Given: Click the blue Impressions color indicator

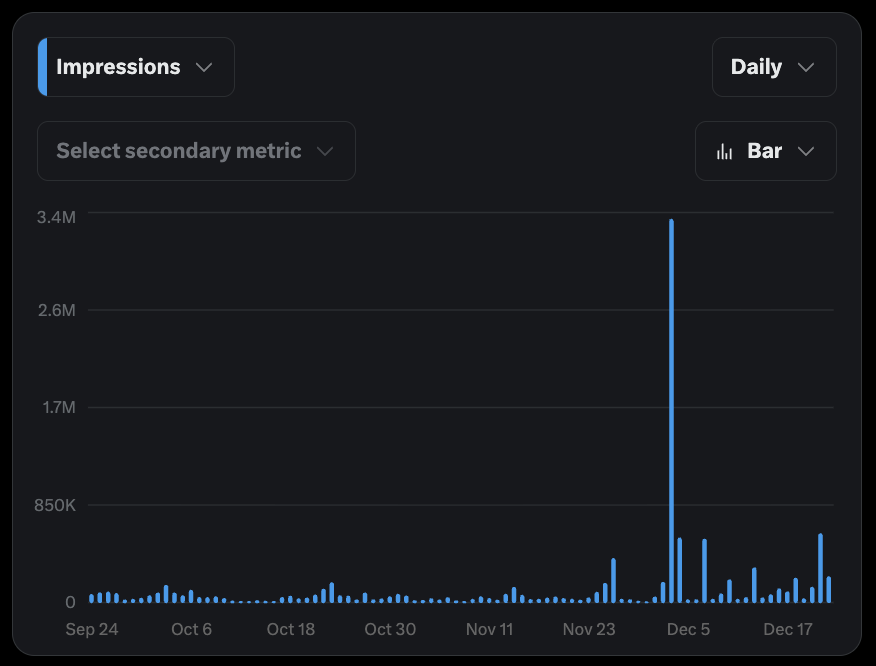Looking at the screenshot, I should pyautogui.click(x=42, y=67).
